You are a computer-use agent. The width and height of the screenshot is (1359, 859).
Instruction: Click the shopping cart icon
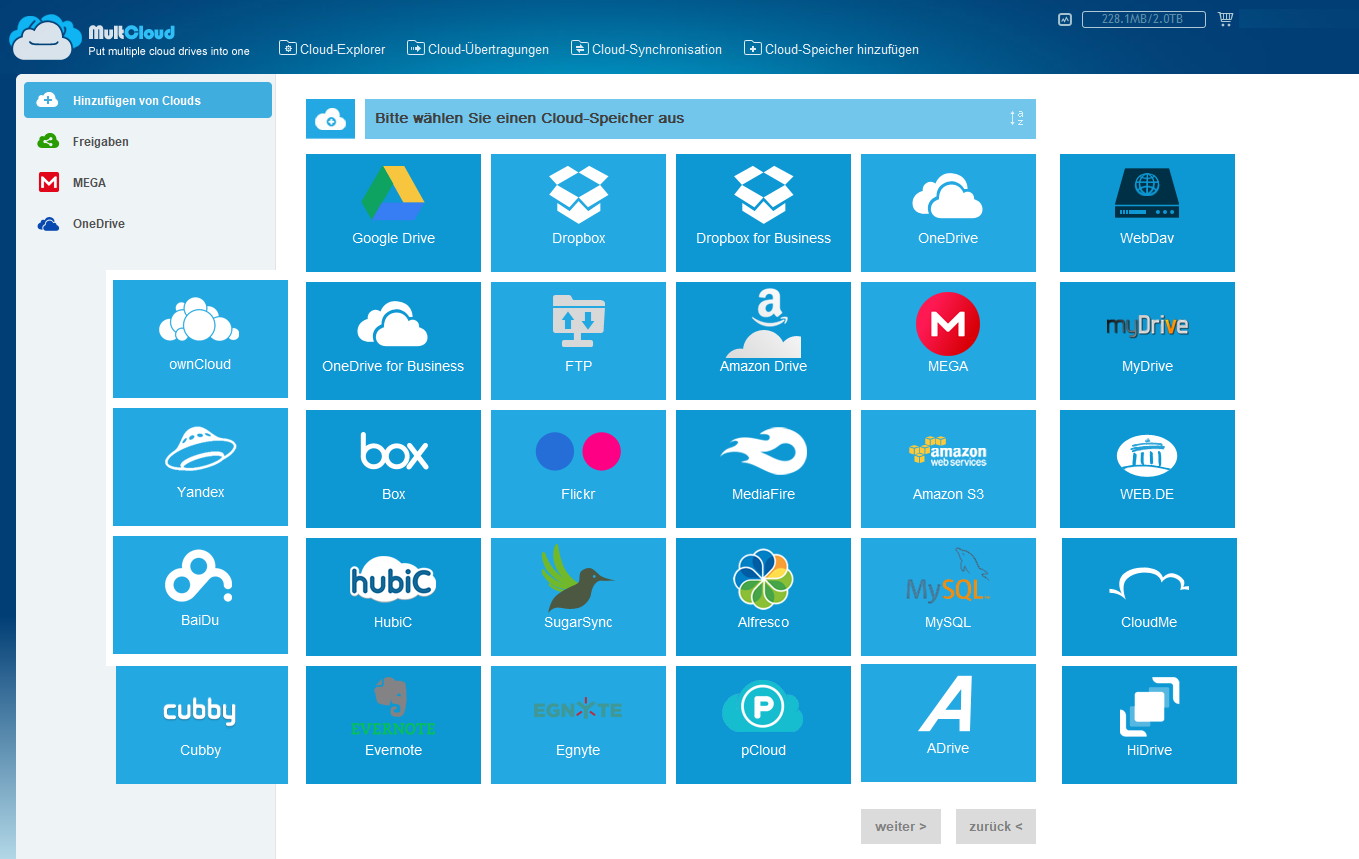coord(1225,19)
